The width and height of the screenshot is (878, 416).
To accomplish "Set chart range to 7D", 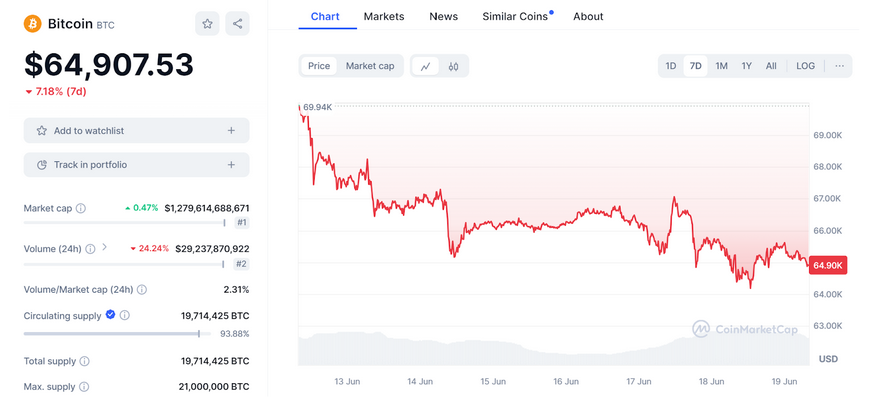I will pos(695,66).
